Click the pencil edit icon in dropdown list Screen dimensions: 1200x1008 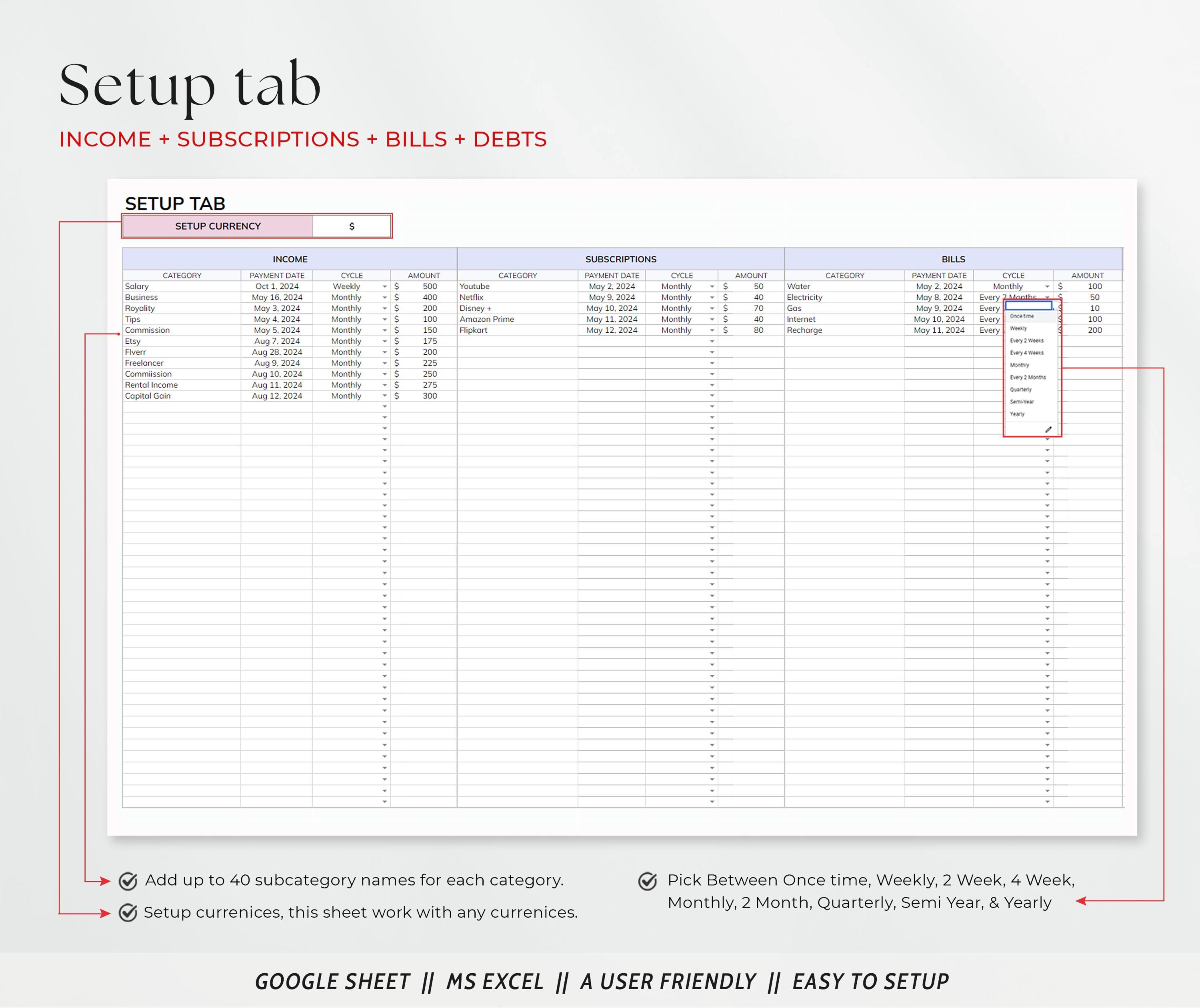coord(1048,430)
